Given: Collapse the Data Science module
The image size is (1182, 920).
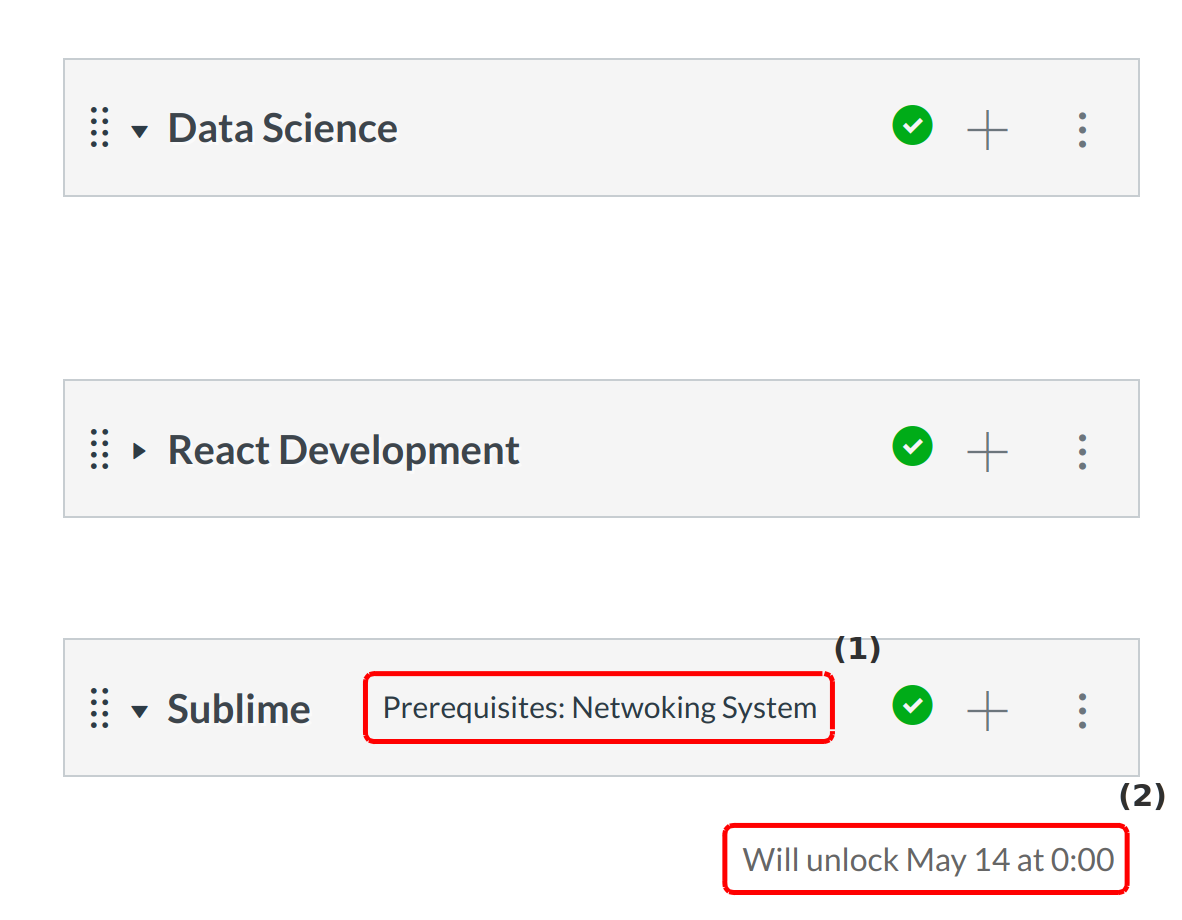Looking at the screenshot, I should pyautogui.click(x=140, y=131).
